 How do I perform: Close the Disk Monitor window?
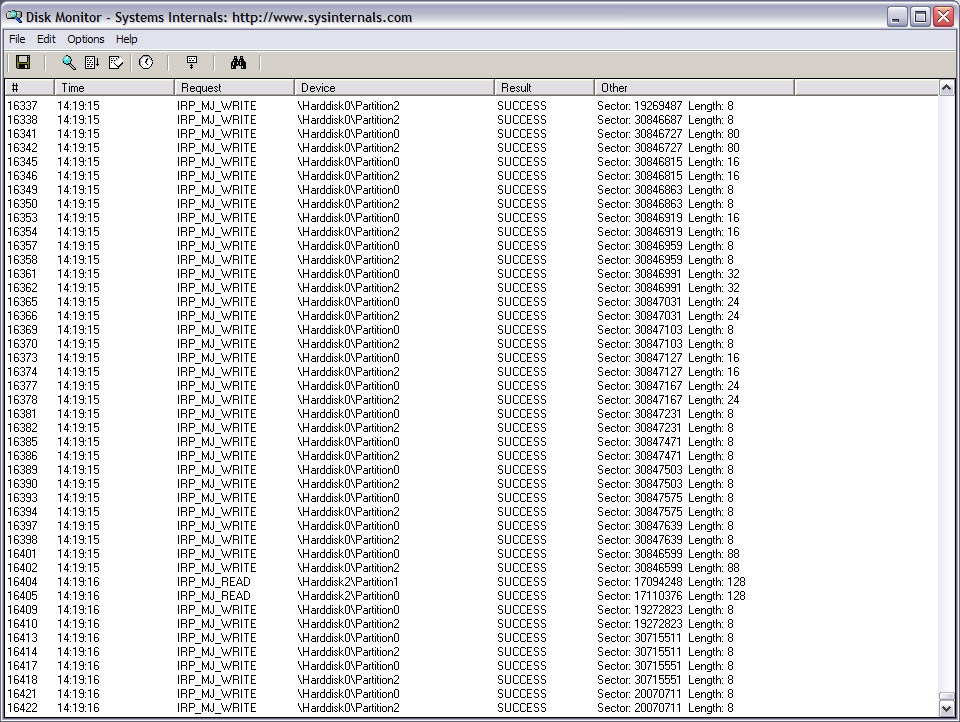[x=943, y=17]
